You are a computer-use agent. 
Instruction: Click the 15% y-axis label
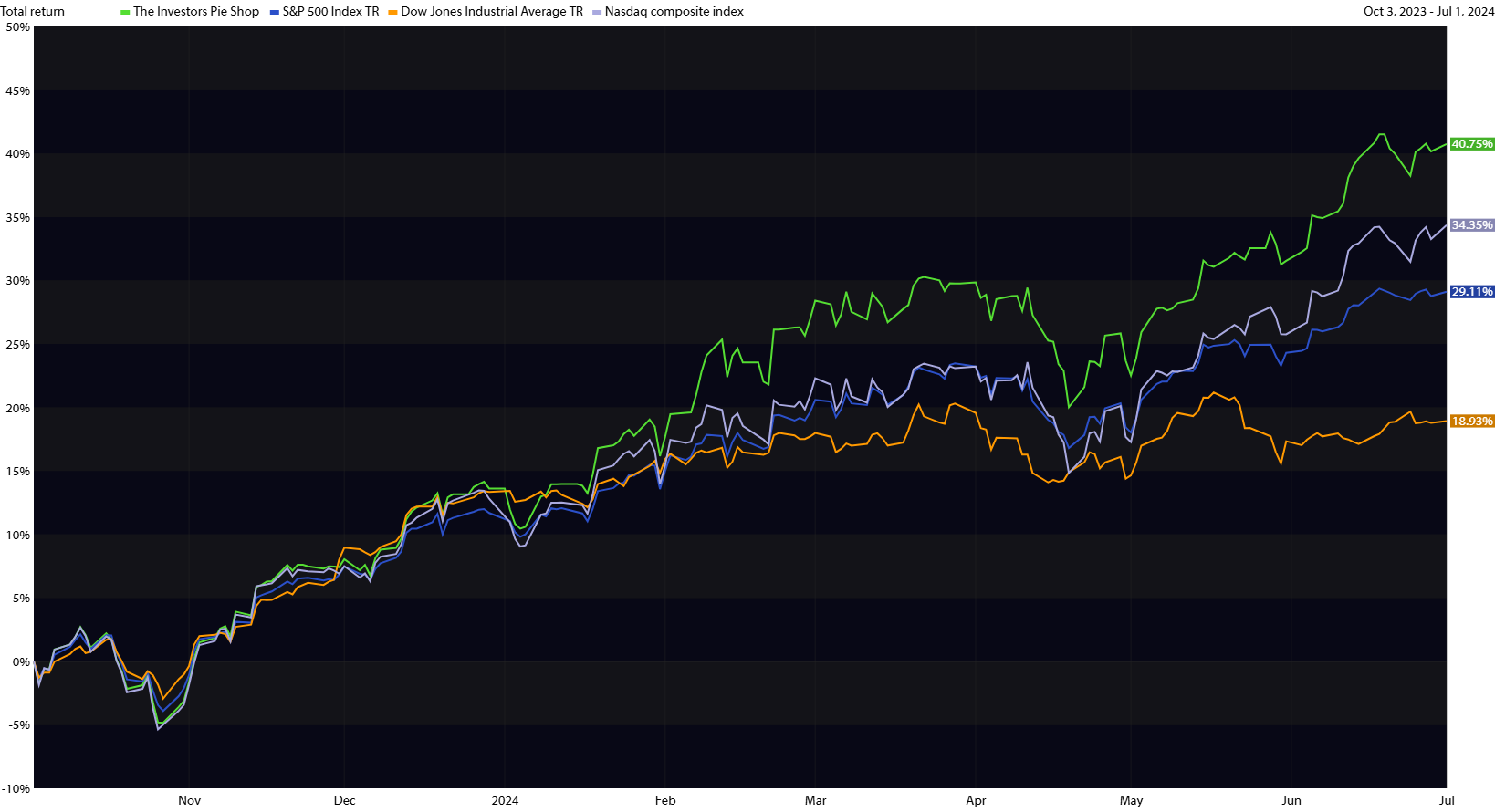click(x=18, y=472)
